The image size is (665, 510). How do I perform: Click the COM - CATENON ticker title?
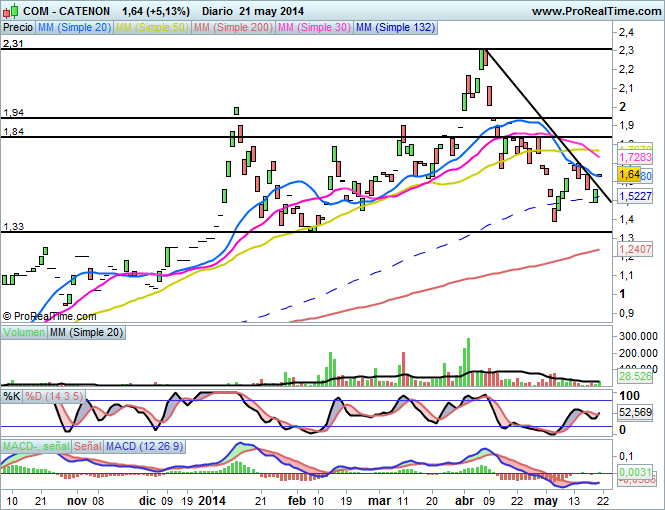point(67,11)
